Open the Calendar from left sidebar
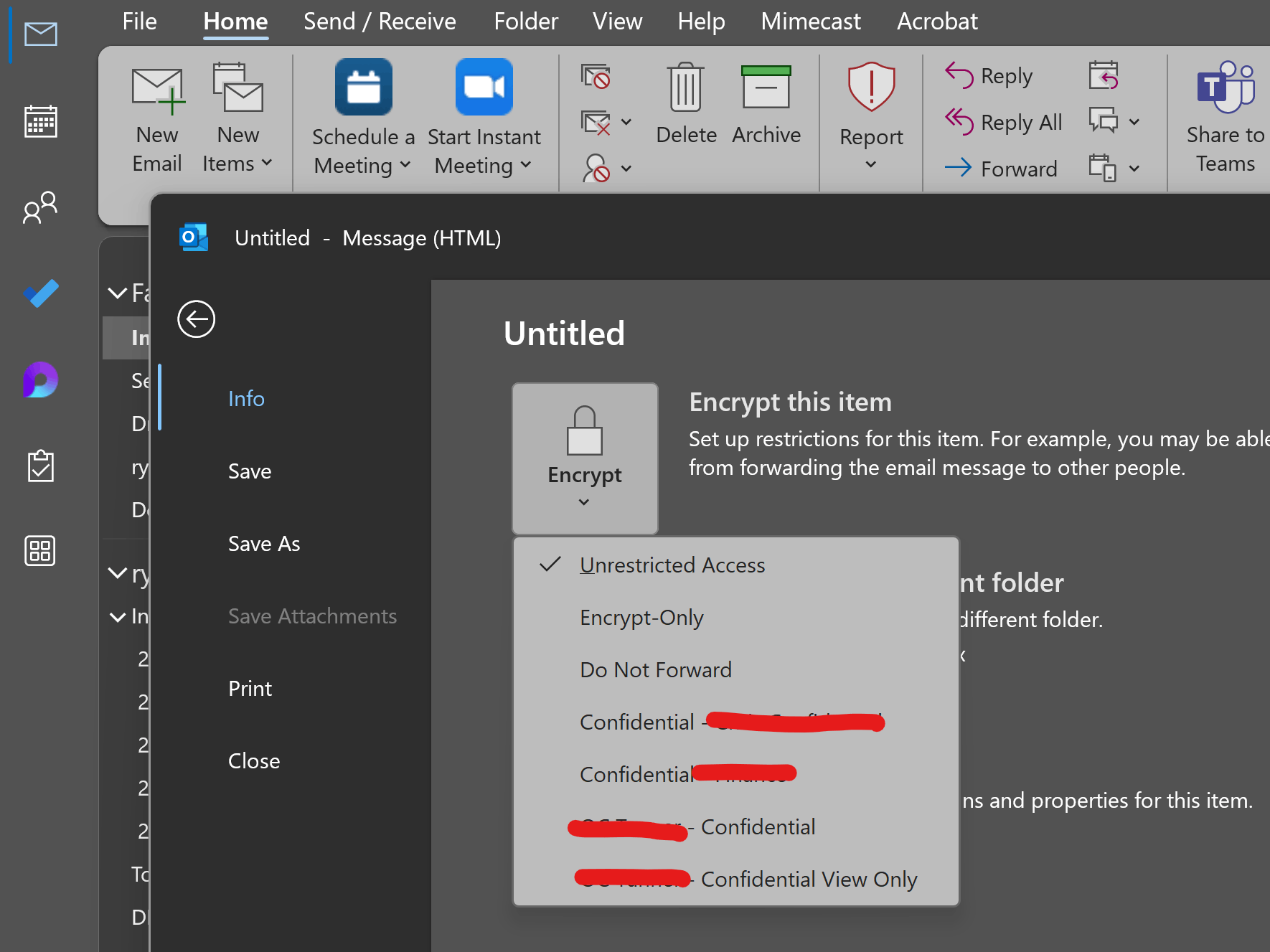Screen dimensions: 1270x952 pos(40,121)
